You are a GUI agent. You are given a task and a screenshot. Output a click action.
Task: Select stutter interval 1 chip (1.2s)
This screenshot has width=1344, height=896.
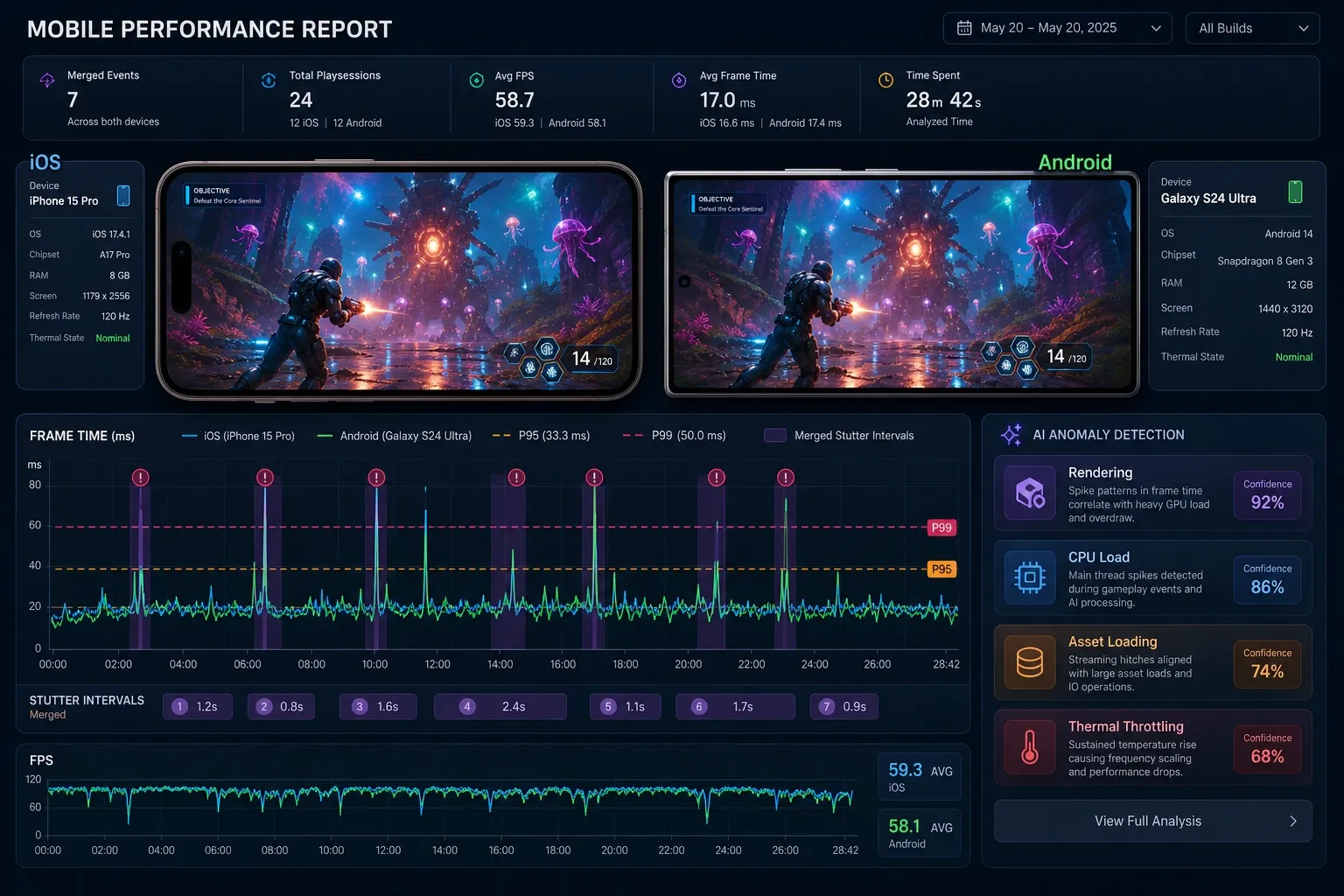tap(198, 707)
